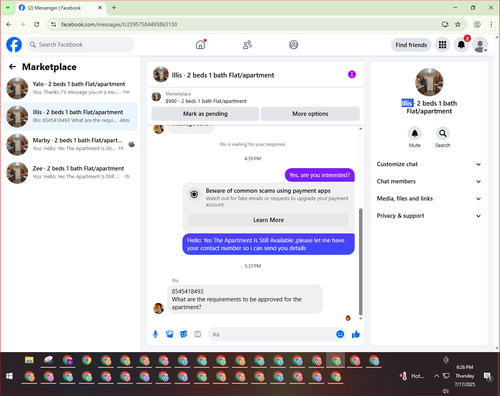The width and height of the screenshot is (500, 396).
Task: Expand Media, files and links section
Action: tap(429, 199)
